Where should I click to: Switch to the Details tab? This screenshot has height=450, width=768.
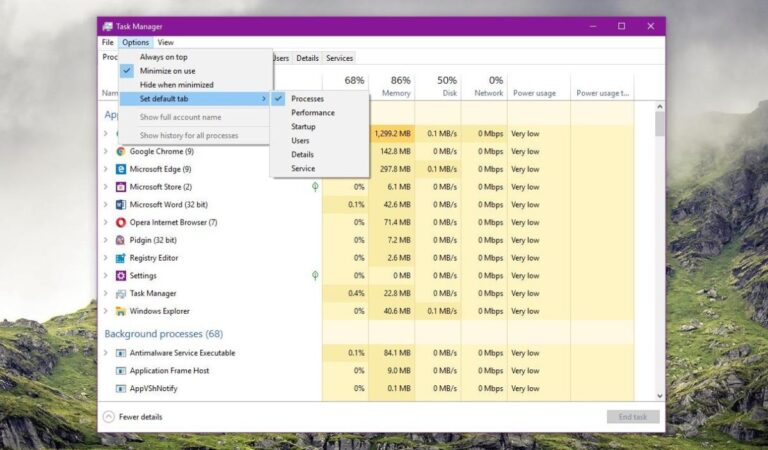pos(308,58)
